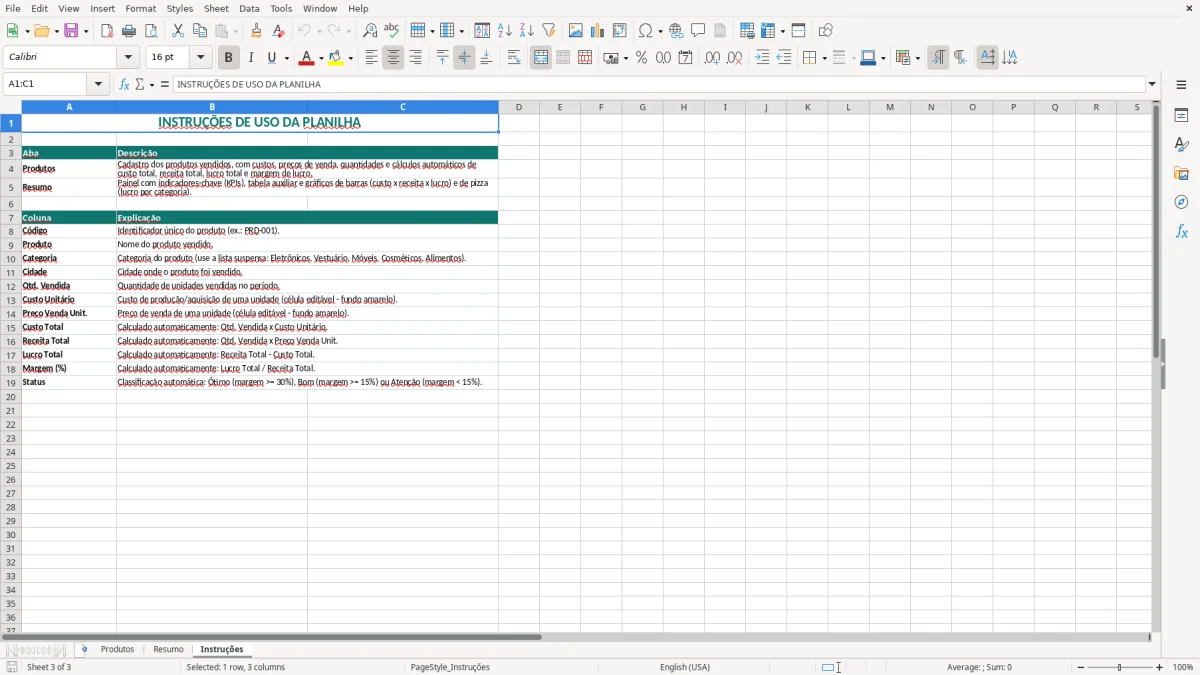Image resolution: width=1200 pixels, height=675 pixels.
Task: Click the Export as PDF icon
Action: coord(107,31)
